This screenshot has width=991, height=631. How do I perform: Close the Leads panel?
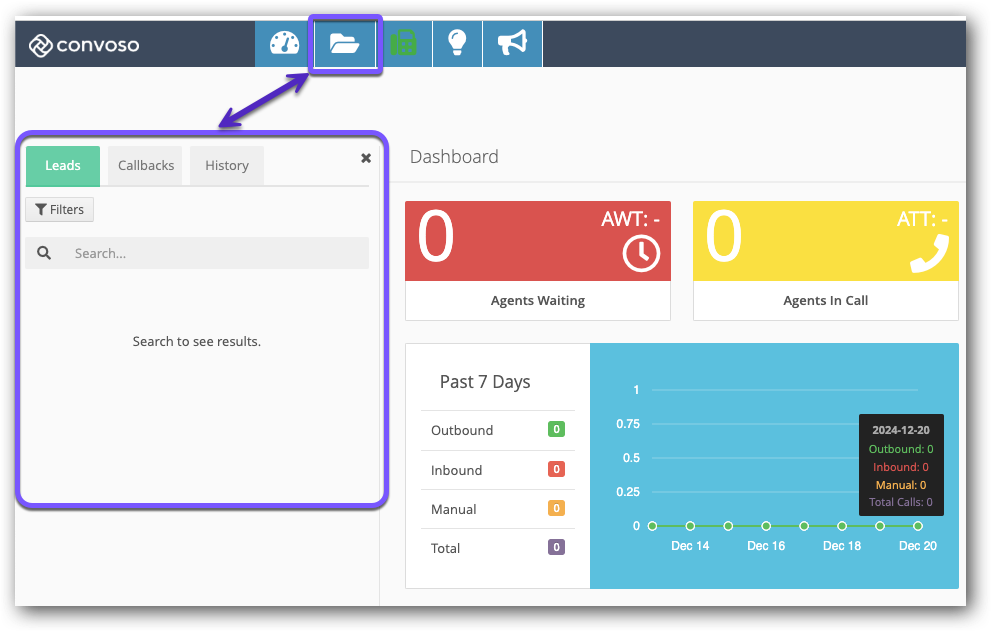pos(366,157)
